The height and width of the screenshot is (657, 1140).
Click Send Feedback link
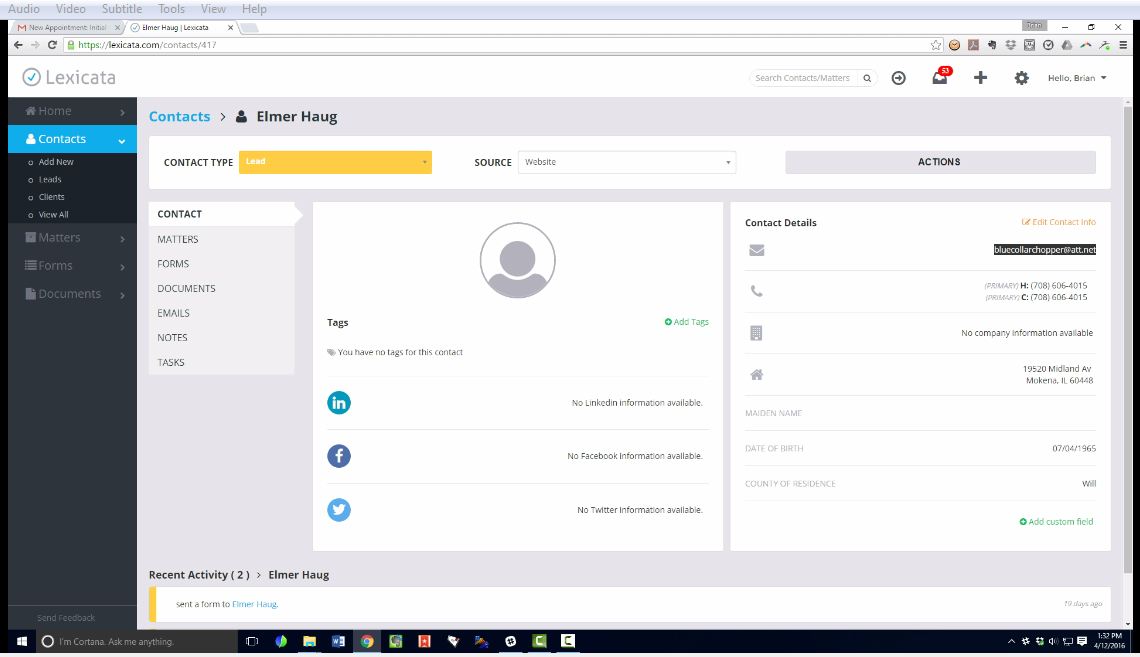coord(66,618)
